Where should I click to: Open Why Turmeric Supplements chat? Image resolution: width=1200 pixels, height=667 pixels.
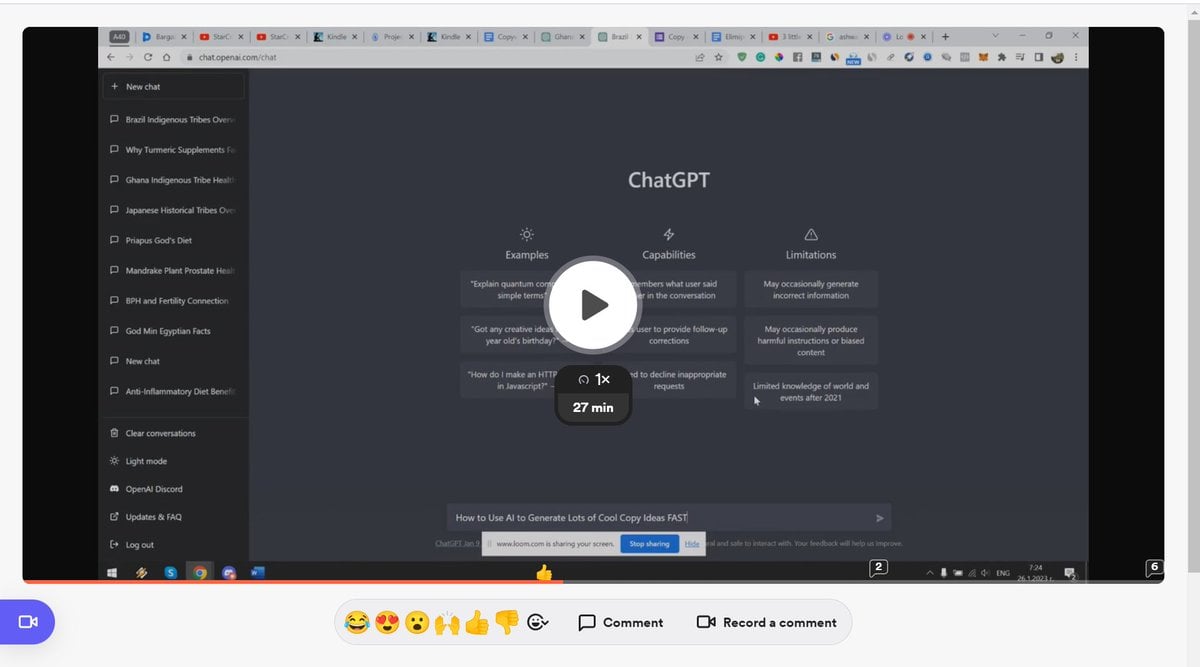click(173, 150)
